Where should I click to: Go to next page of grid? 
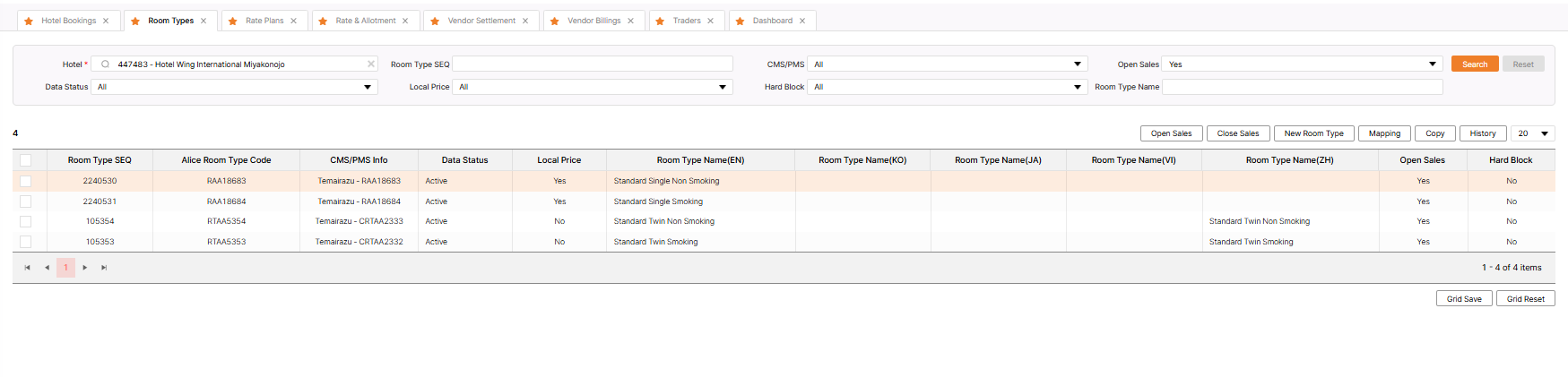coord(85,268)
